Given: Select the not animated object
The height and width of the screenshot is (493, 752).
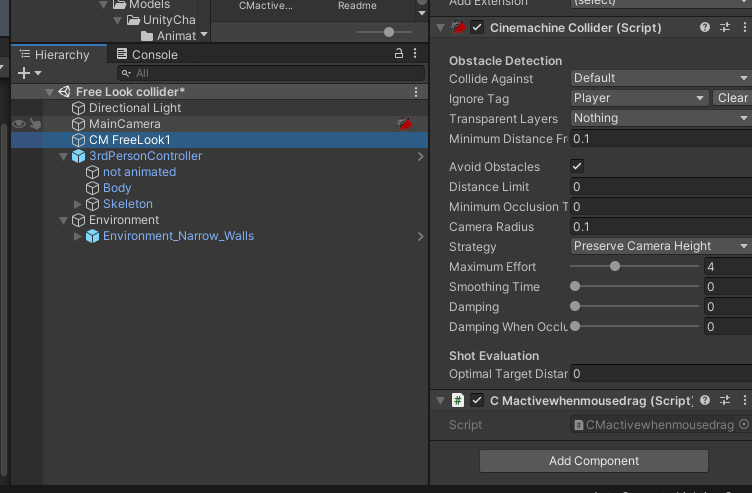Looking at the screenshot, I should point(139,172).
